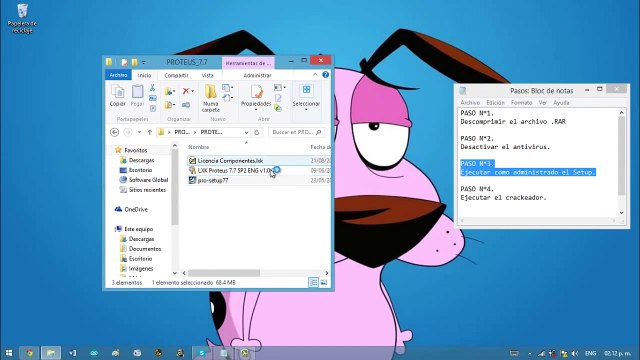Viewport: 640px width, 360px height.
Task: Click the Quick Access properties icon in title bar
Action: click(x=124, y=62)
